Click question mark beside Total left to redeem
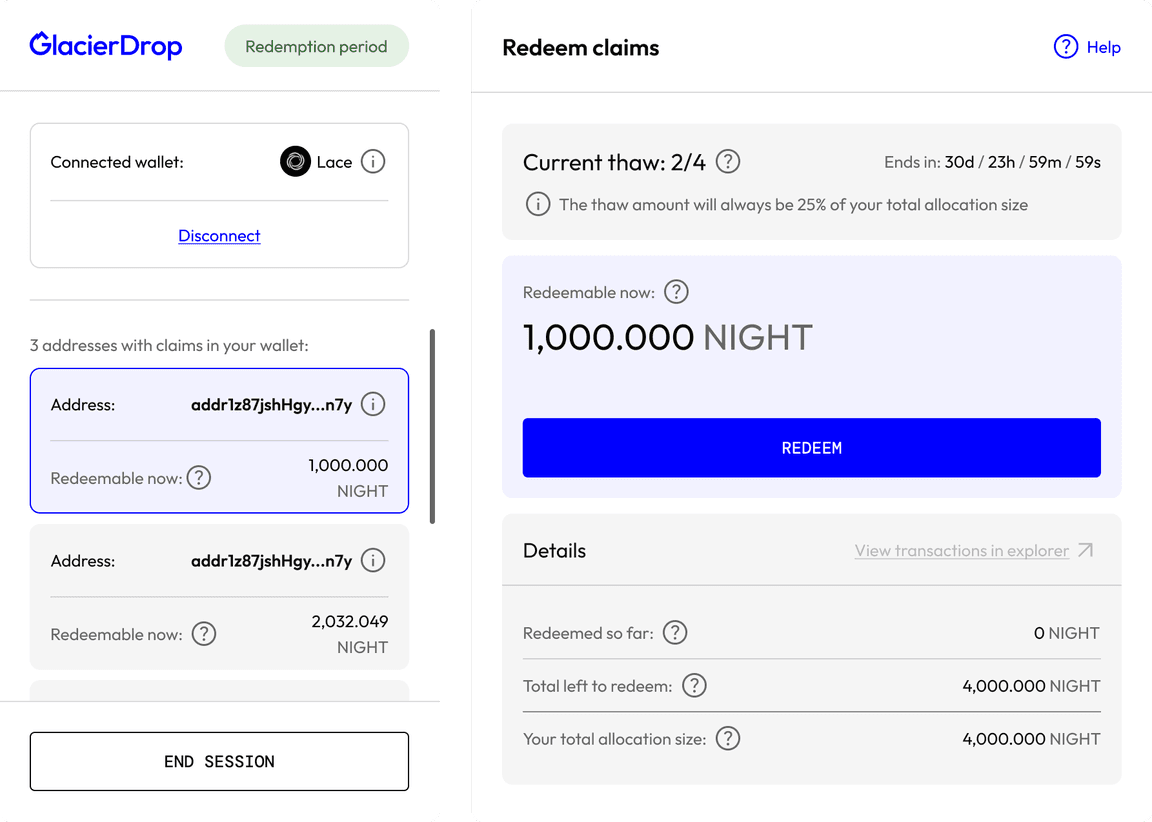1152x822 pixels. 694,685
